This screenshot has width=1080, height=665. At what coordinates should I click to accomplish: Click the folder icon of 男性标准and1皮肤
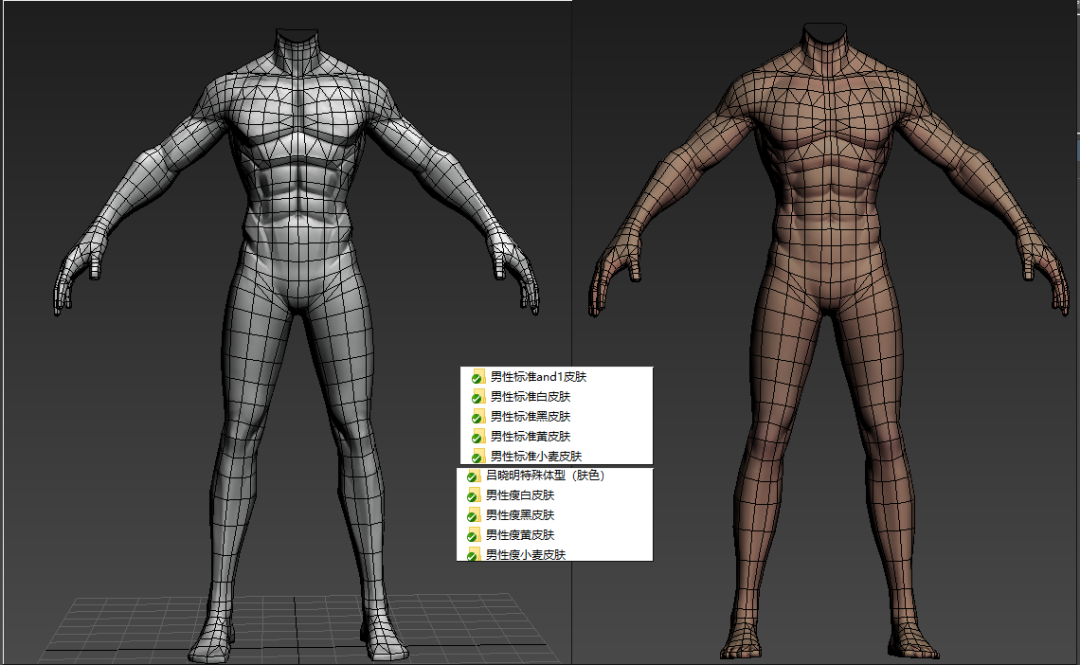click(x=478, y=377)
